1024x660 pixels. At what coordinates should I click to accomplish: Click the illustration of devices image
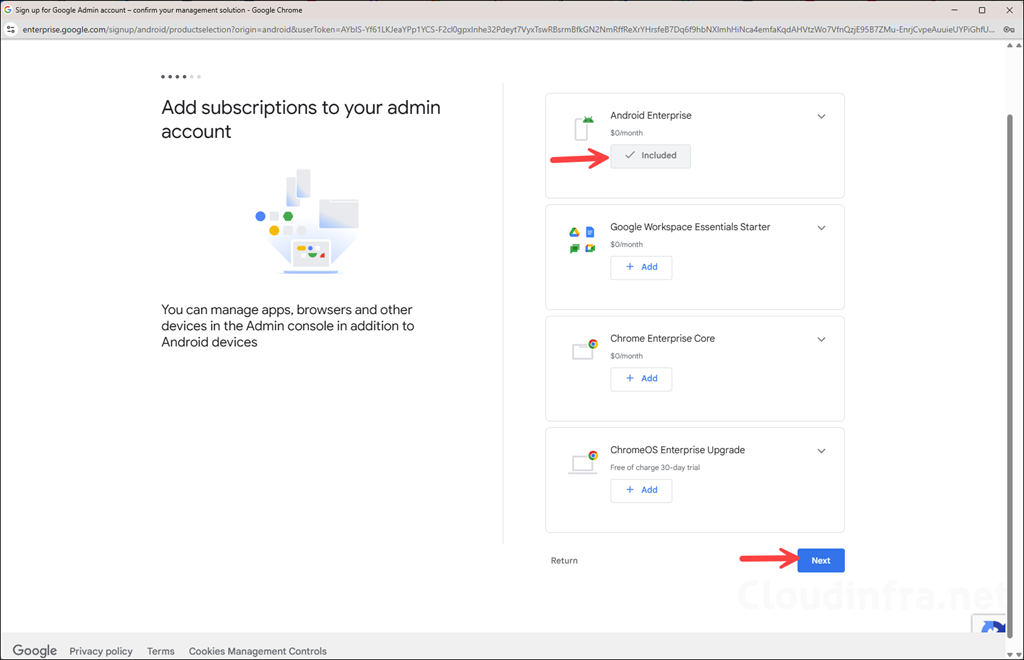click(307, 221)
